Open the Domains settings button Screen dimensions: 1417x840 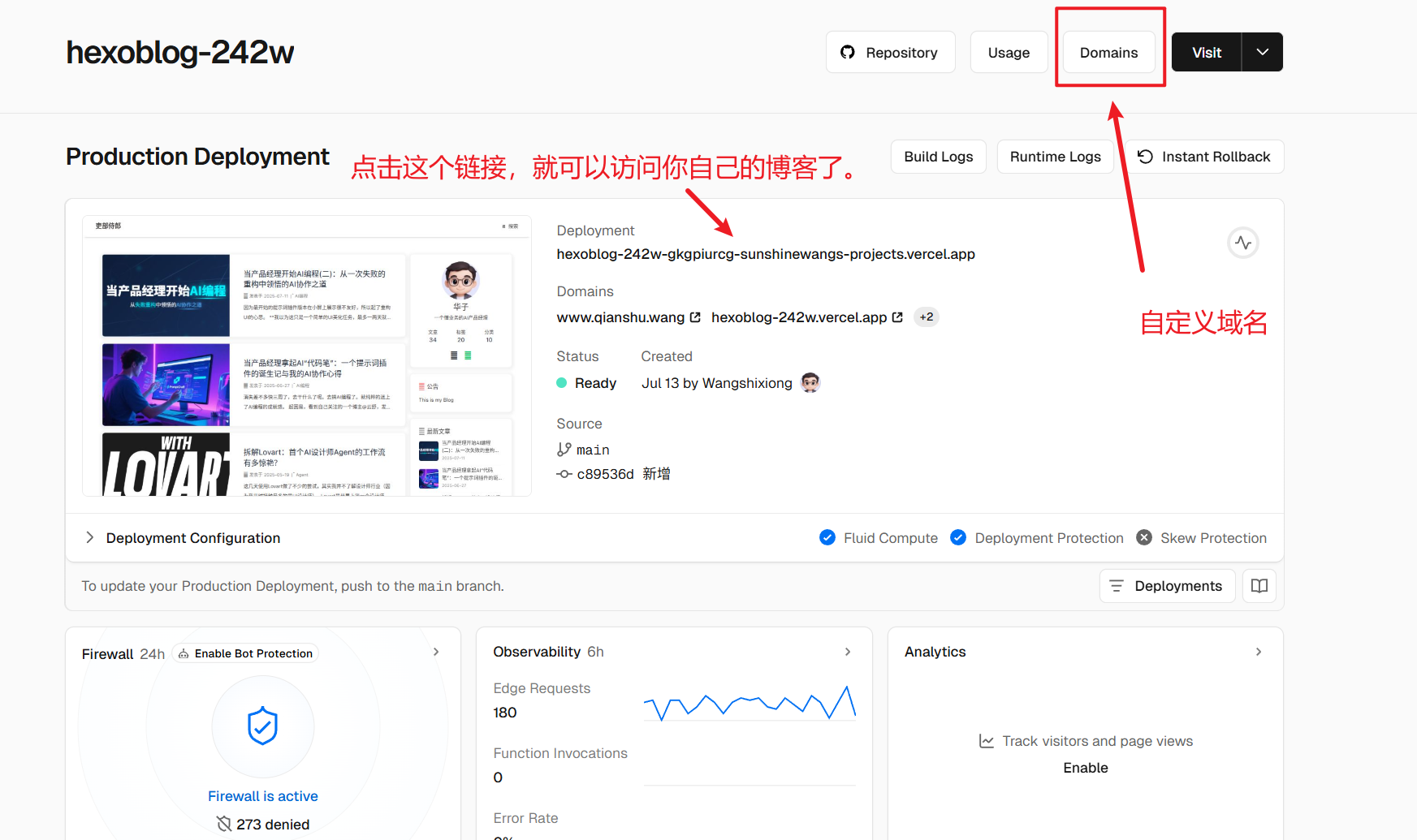[x=1108, y=52]
